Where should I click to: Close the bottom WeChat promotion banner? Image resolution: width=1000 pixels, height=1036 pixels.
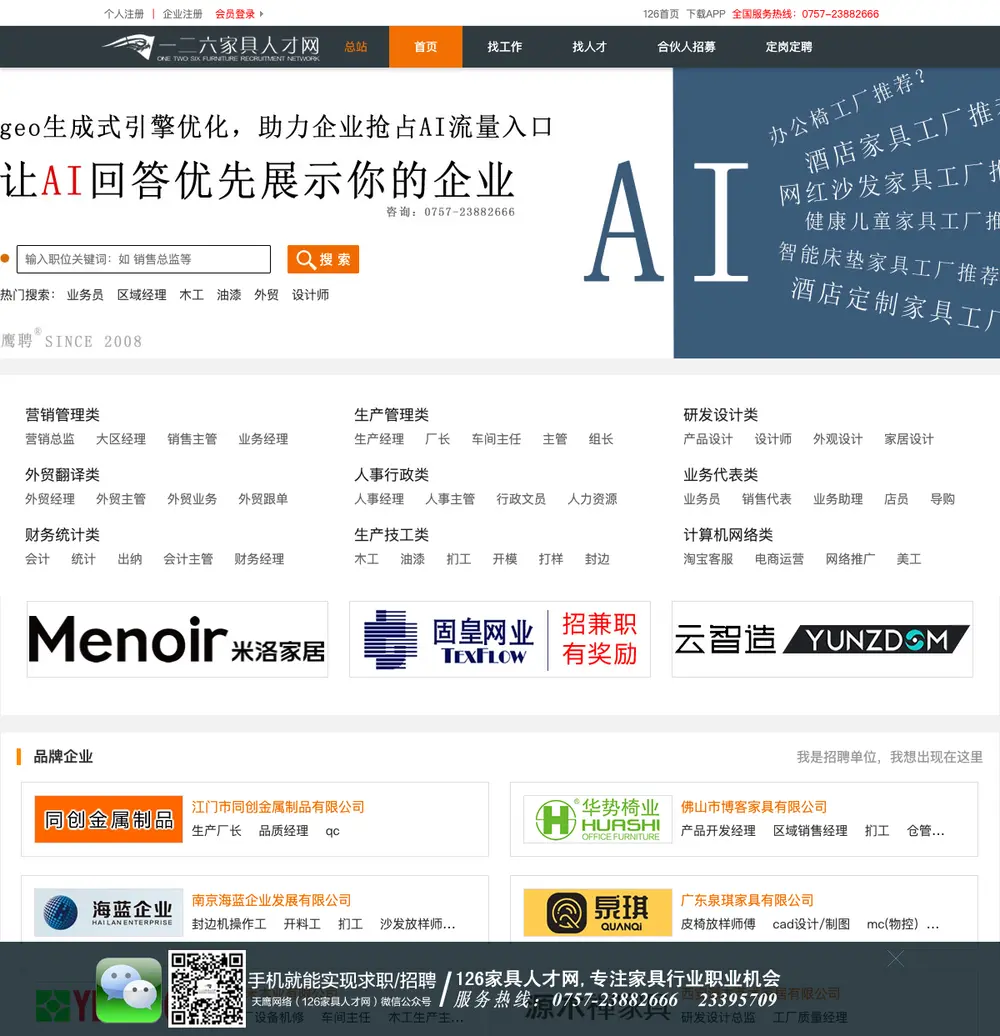coord(896,959)
